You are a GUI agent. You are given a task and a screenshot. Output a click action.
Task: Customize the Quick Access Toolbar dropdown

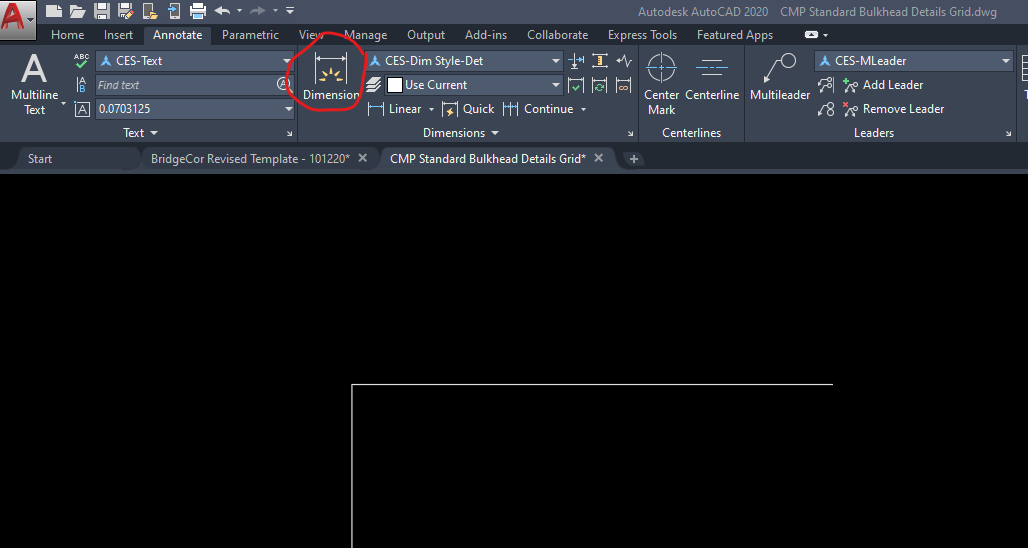290,10
